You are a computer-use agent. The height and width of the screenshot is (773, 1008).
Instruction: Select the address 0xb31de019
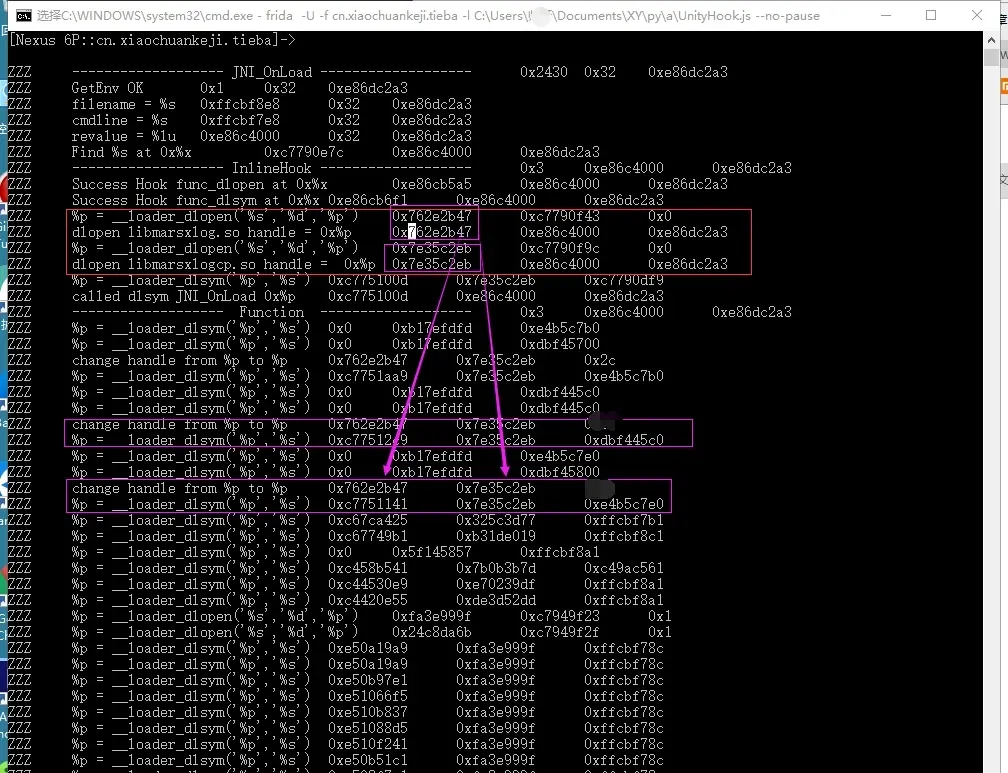click(x=496, y=536)
